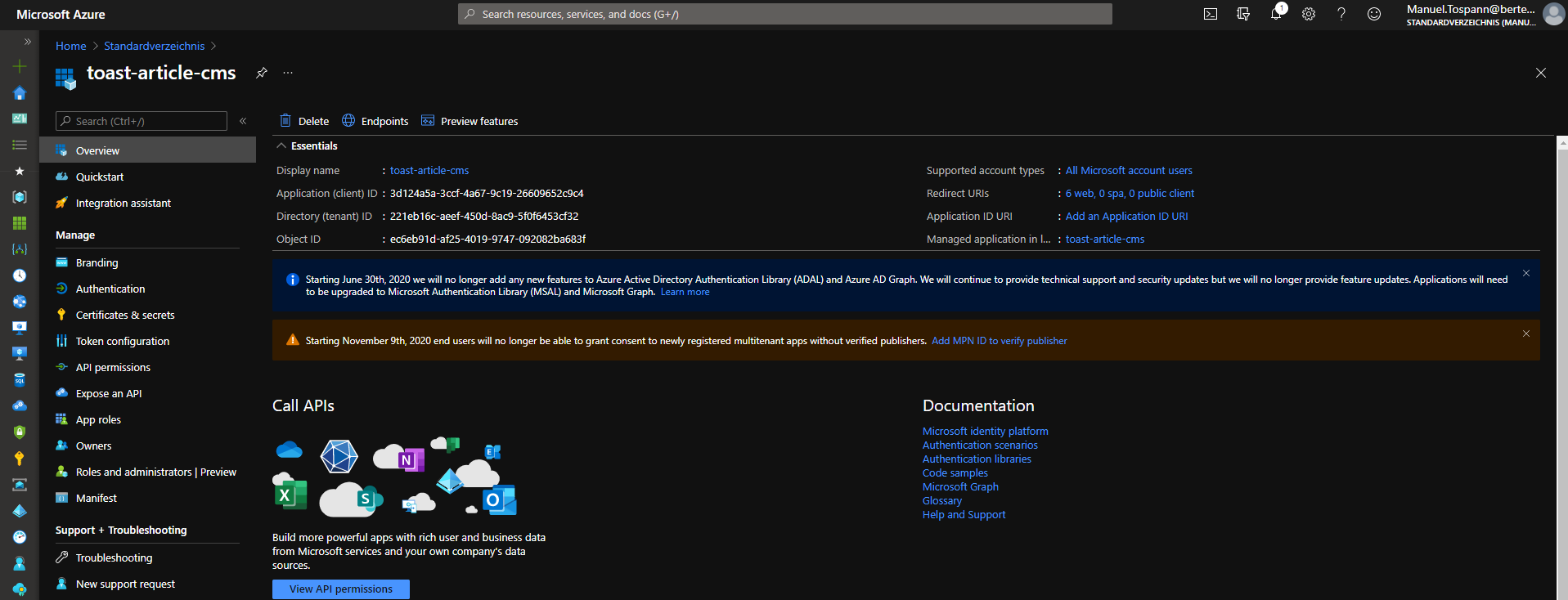This screenshot has width=1568, height=600.
Task: Expand the left portal sidebar
Action: pyautogui.click(x=27, y=41)
